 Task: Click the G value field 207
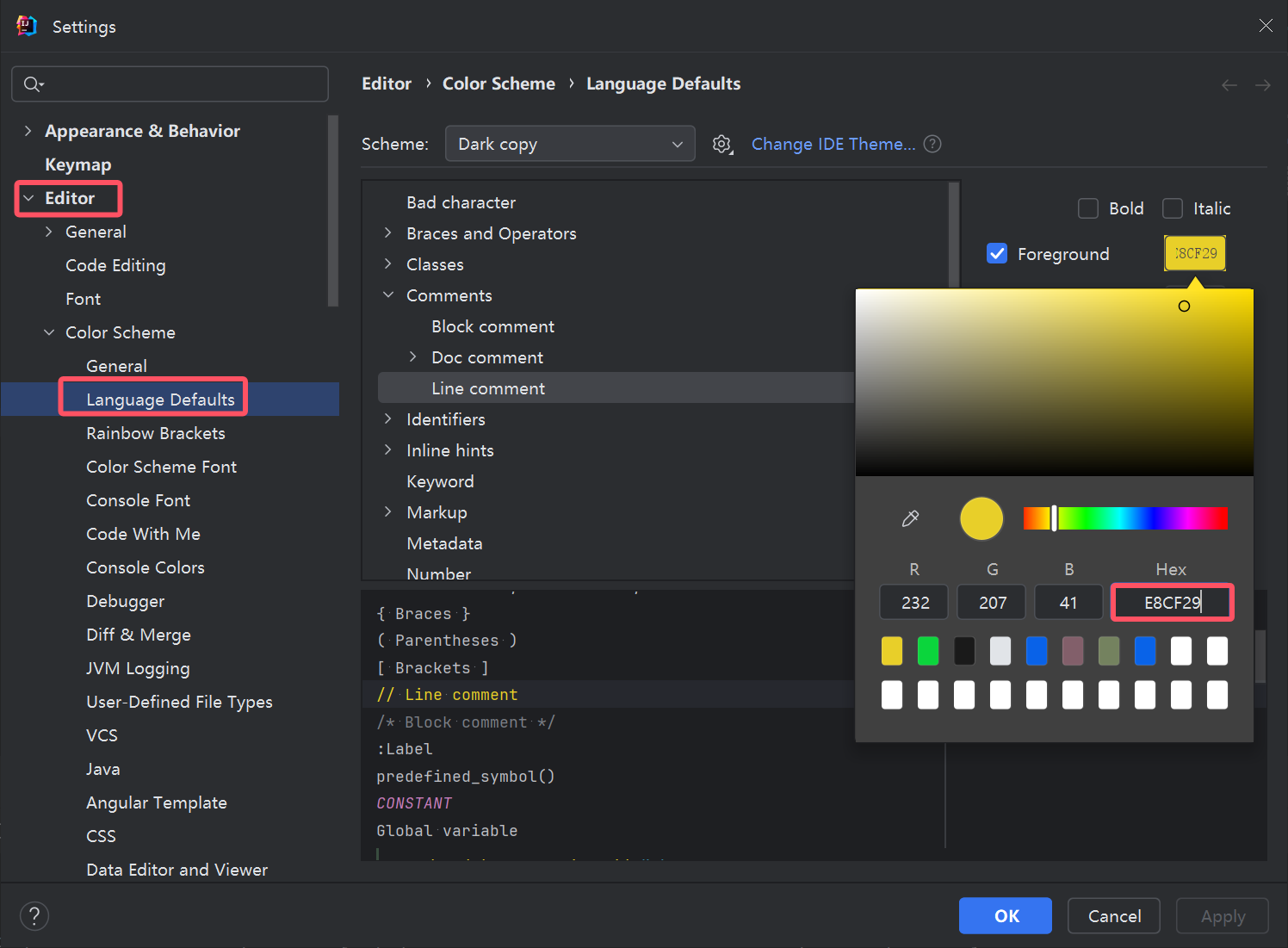pos(992,603)
